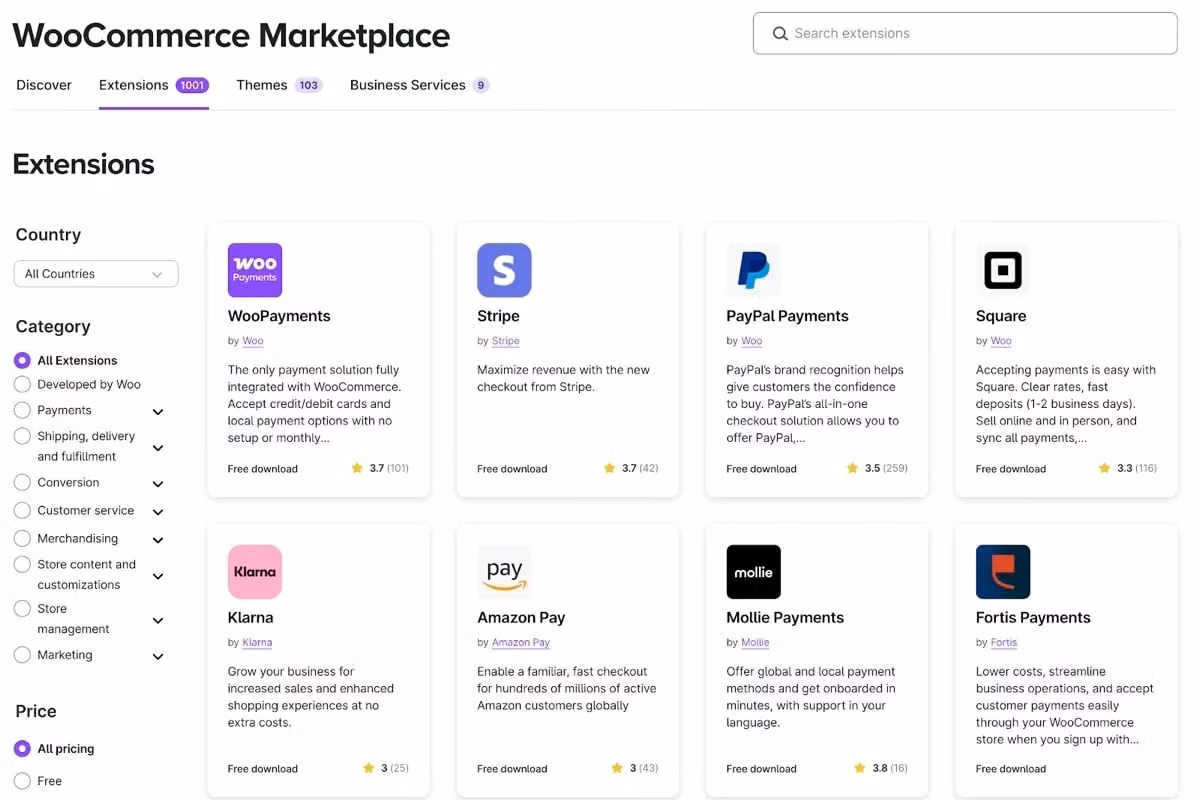Click the WooPayments star rating
The image size is (1200, 800).
380,468
